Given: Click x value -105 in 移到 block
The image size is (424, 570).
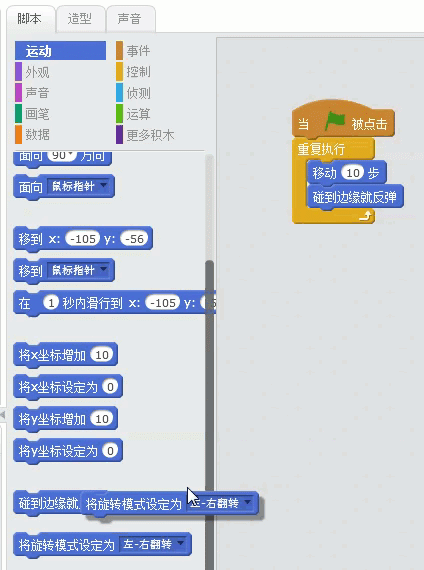Looking at the screenshot, I should tap(83, 238).
